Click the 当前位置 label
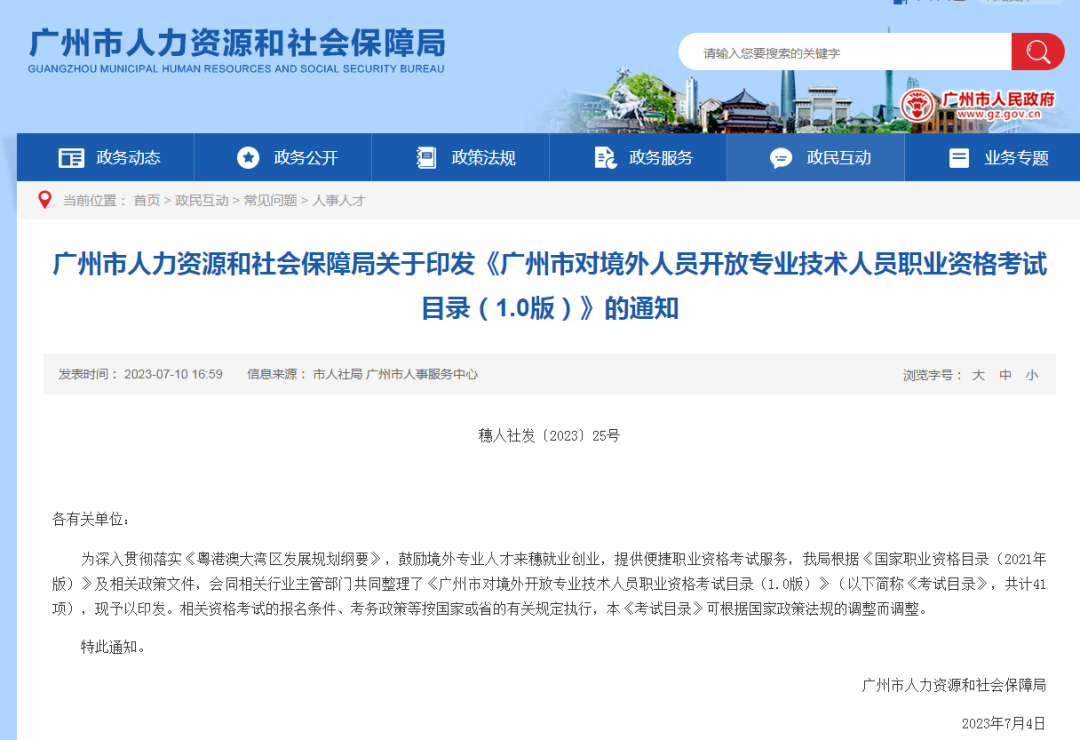Screen dimensions: 1080x740 pyautogui.click(x=94, y=201)
